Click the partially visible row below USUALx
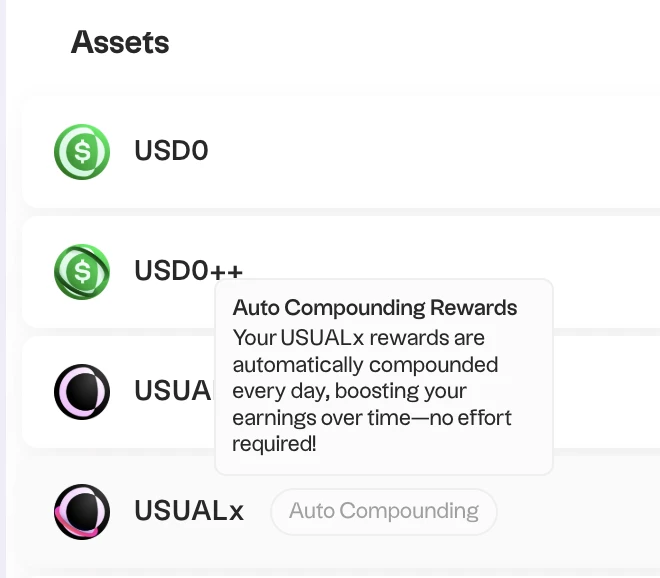The image size is (660, 578). tap(340, 574)
